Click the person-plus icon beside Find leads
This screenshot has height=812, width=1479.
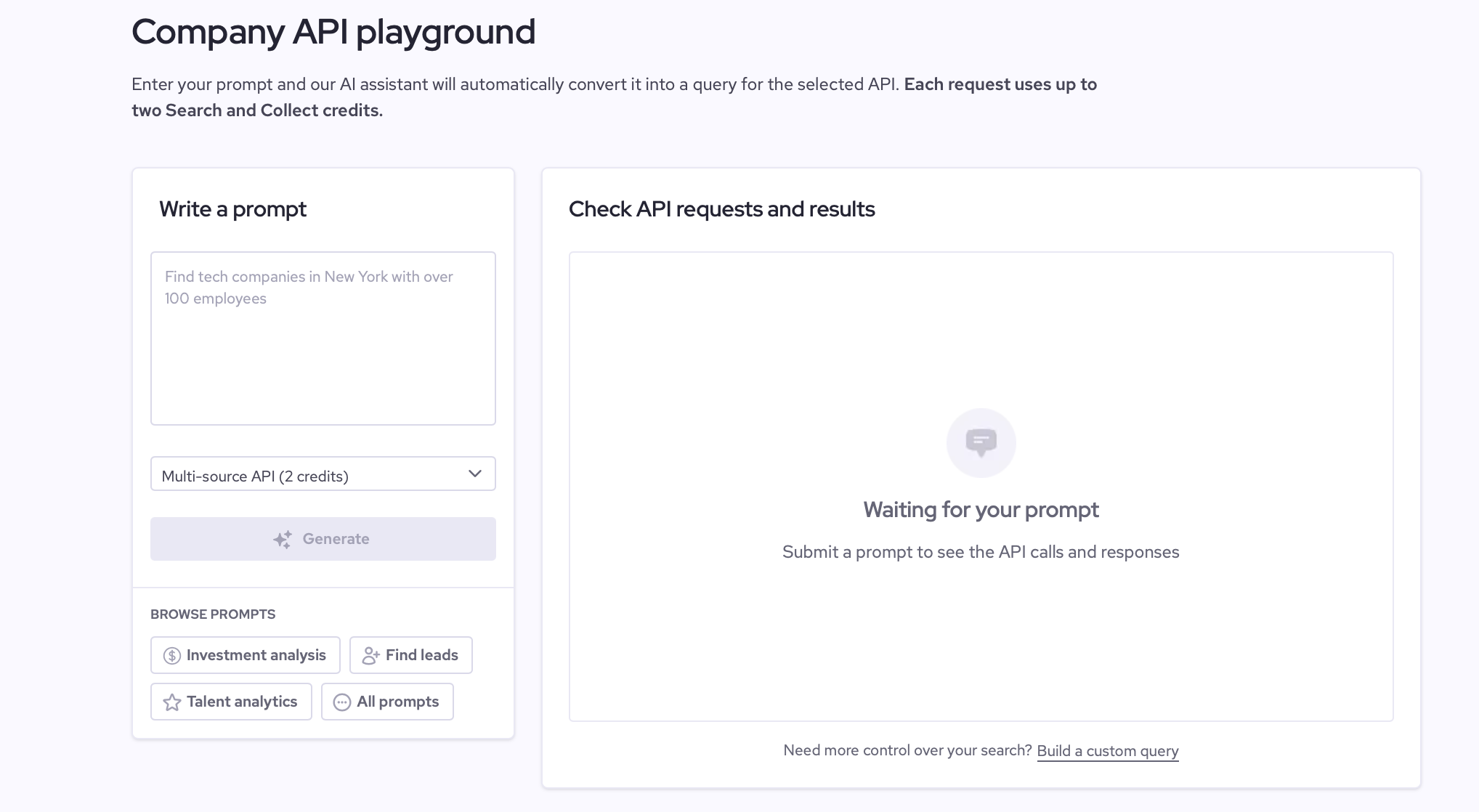(370, 656)
